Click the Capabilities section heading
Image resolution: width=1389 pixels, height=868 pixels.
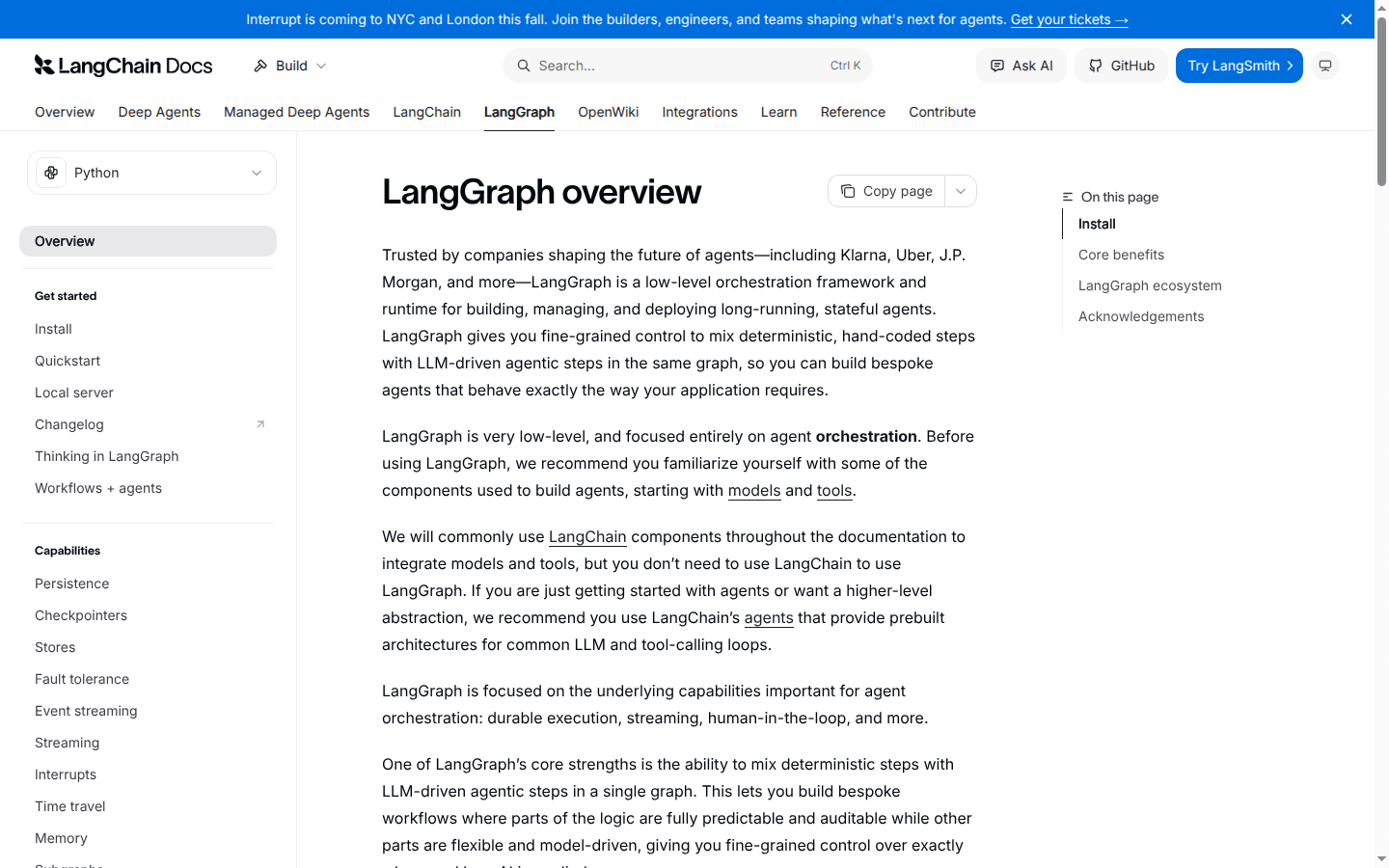[x=68, y=551]
